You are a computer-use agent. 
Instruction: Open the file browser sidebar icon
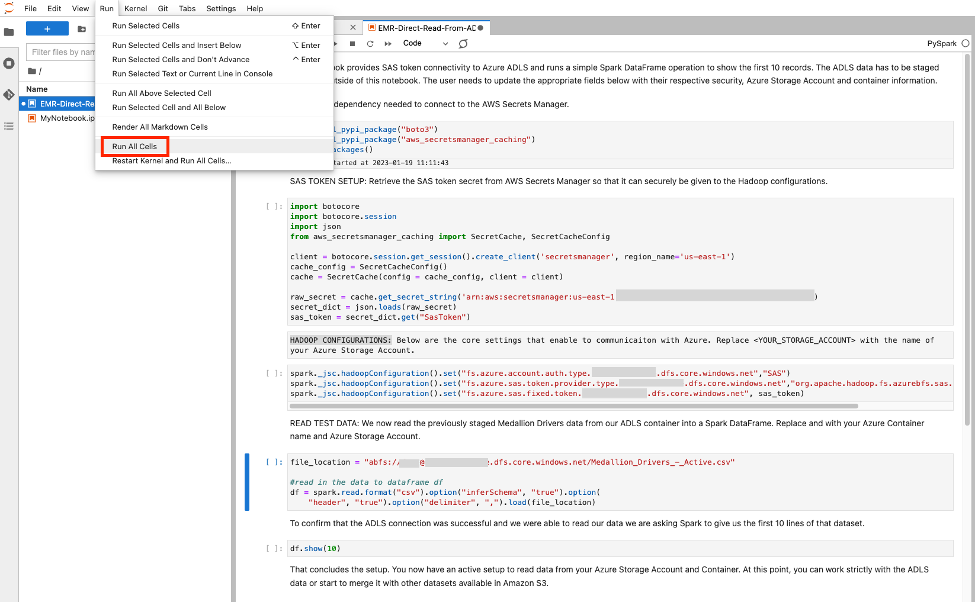(x=9, y=31)
